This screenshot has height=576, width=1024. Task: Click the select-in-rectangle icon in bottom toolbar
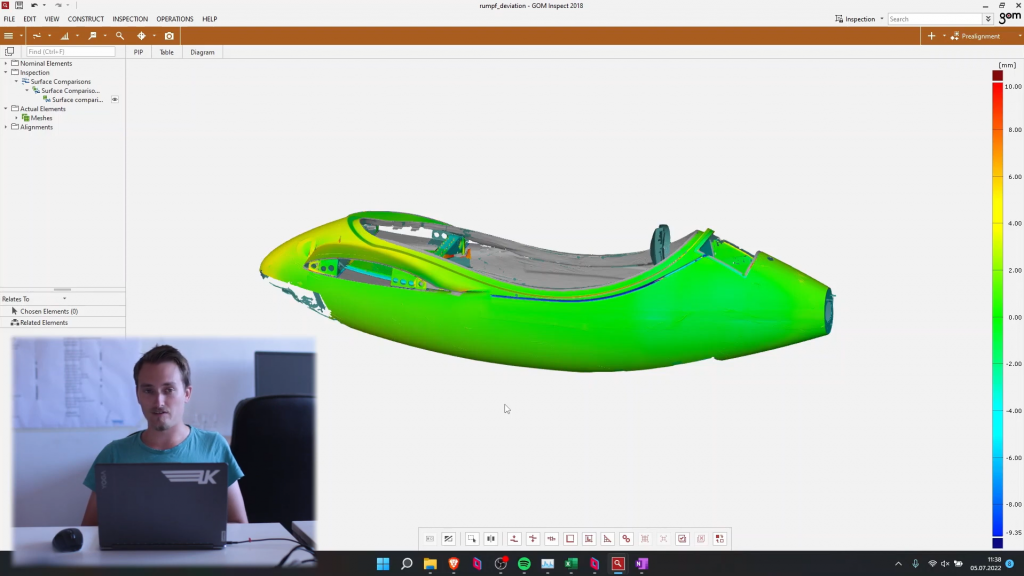click(x=472, y=539)
